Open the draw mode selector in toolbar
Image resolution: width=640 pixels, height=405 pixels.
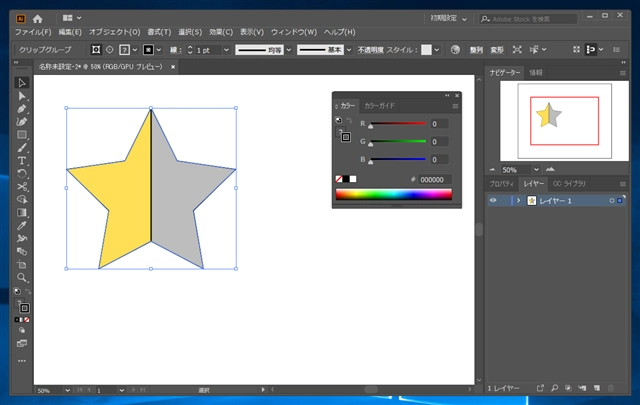[x=22, y=330]
